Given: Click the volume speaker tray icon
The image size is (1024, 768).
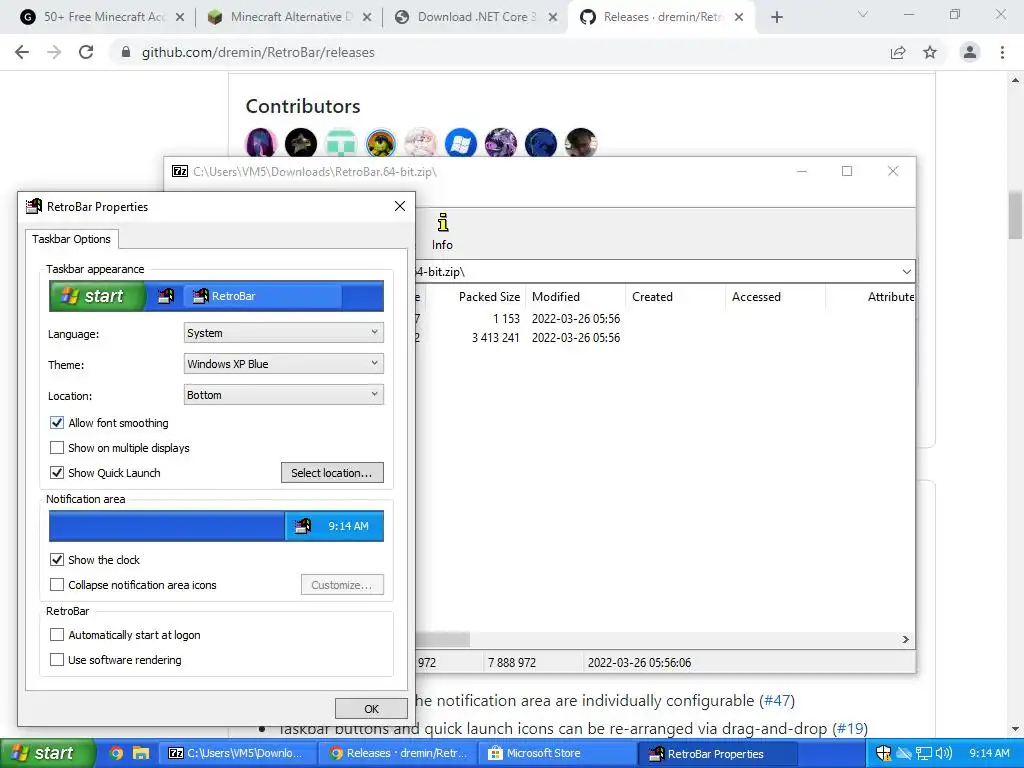Looking at the screenshot, I should (x=944, y=753).
